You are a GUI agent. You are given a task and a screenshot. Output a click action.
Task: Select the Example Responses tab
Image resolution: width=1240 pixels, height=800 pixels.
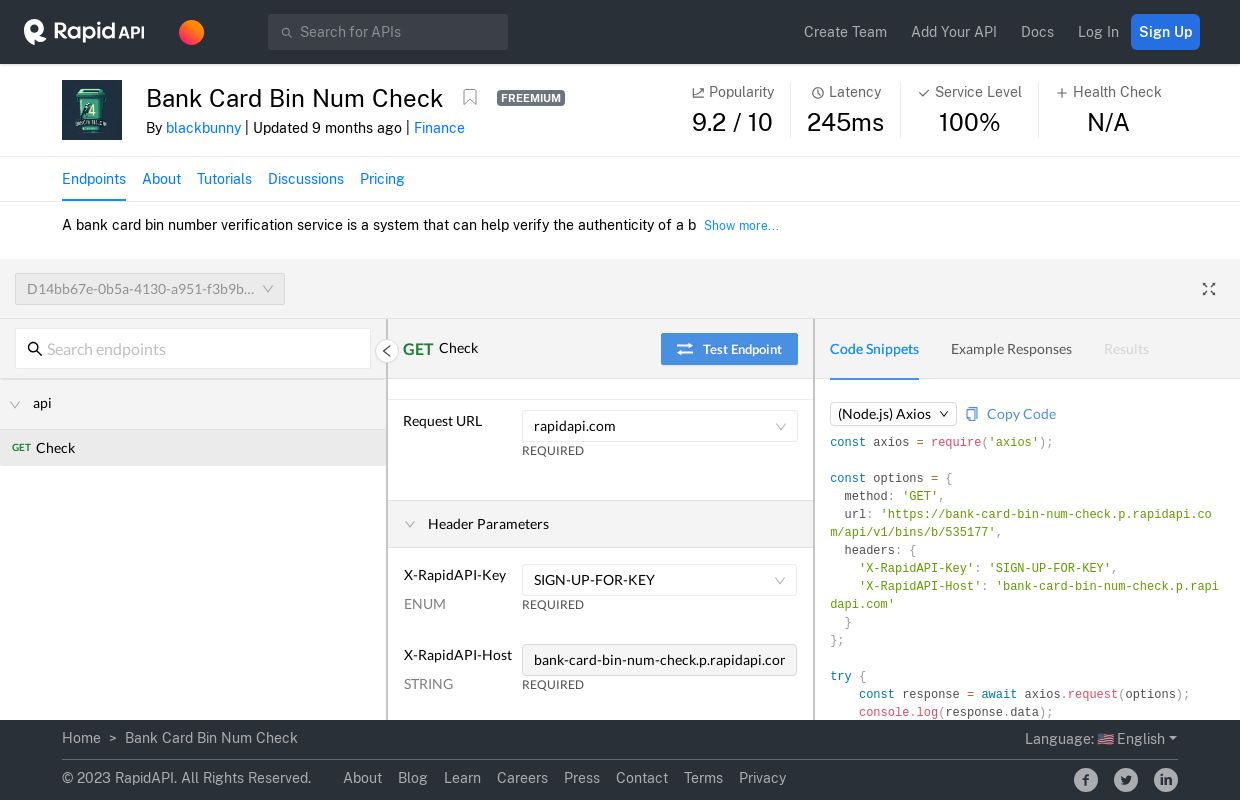click(x=1011, y=349)
